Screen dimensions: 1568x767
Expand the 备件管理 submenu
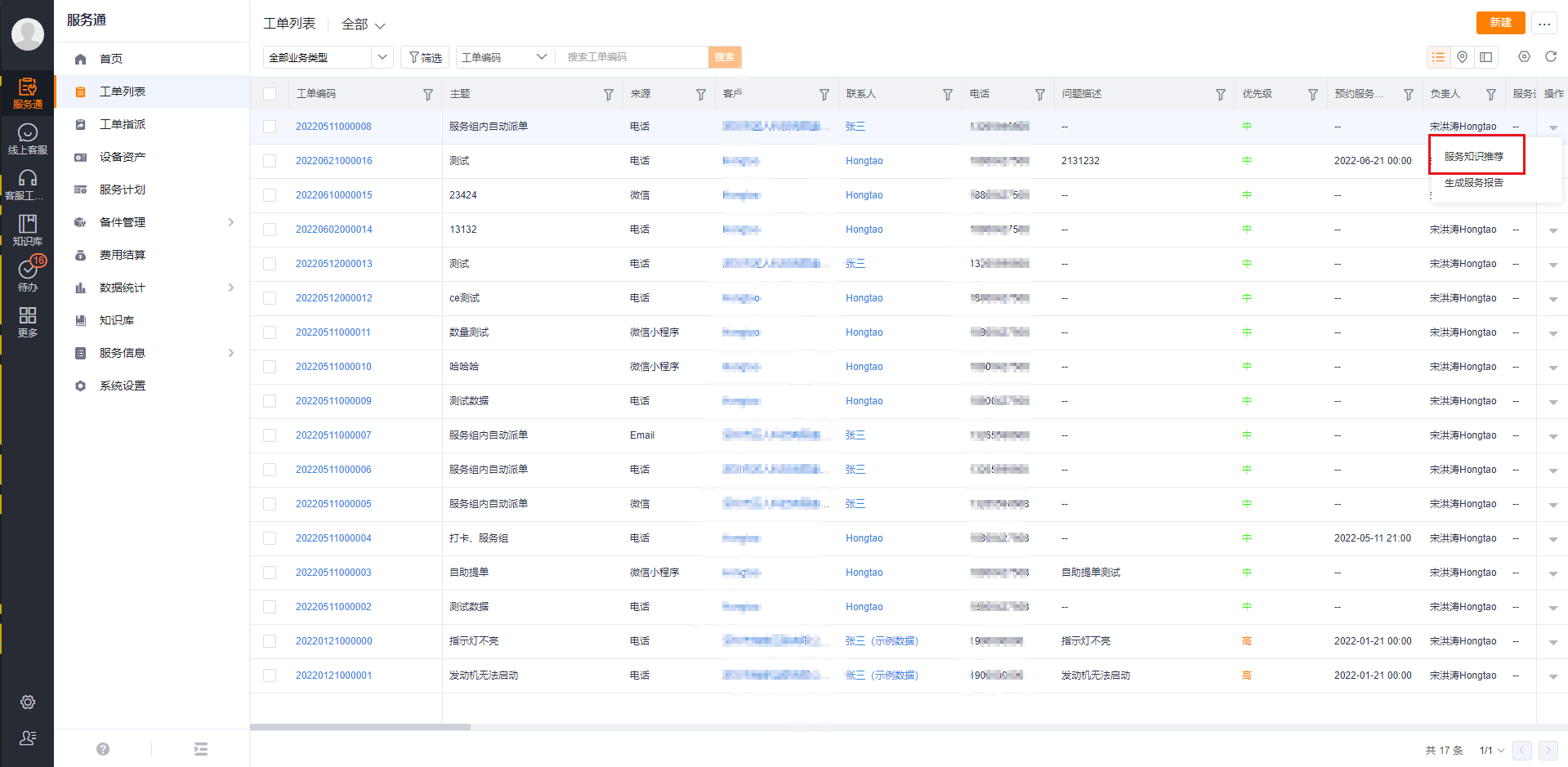pos(231,222)
